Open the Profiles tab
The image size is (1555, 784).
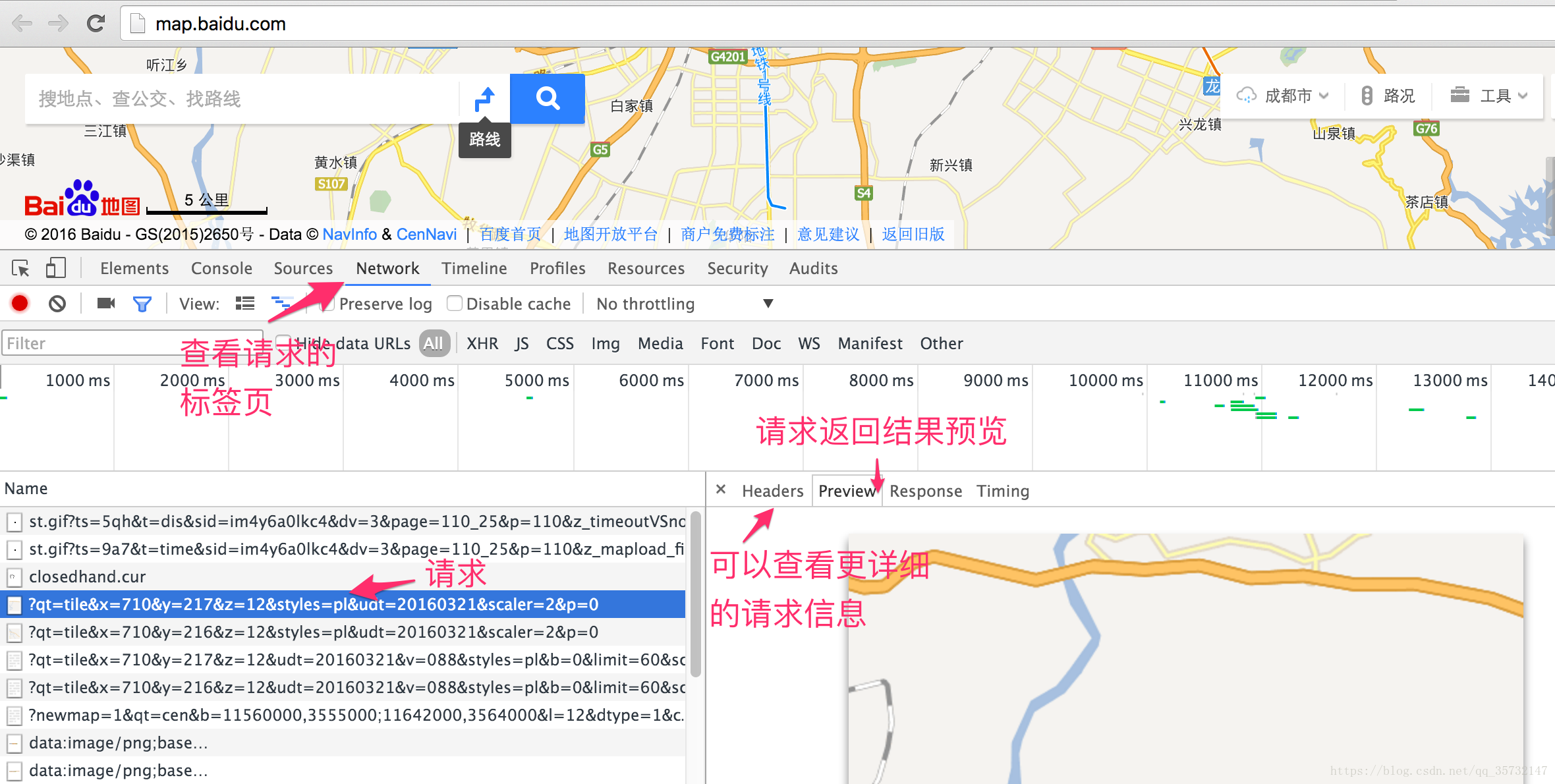coord(557,268)
